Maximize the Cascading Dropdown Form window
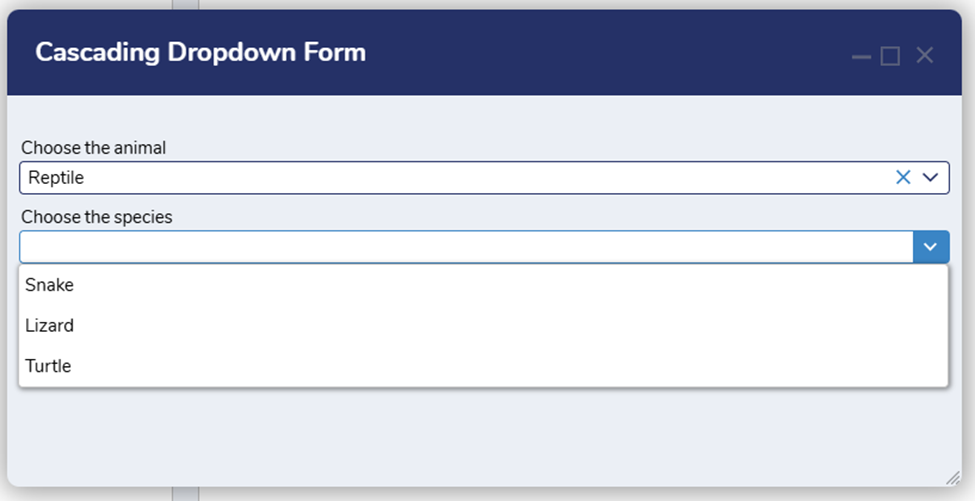This screenshot has height=501, width=975. [890, 56]
